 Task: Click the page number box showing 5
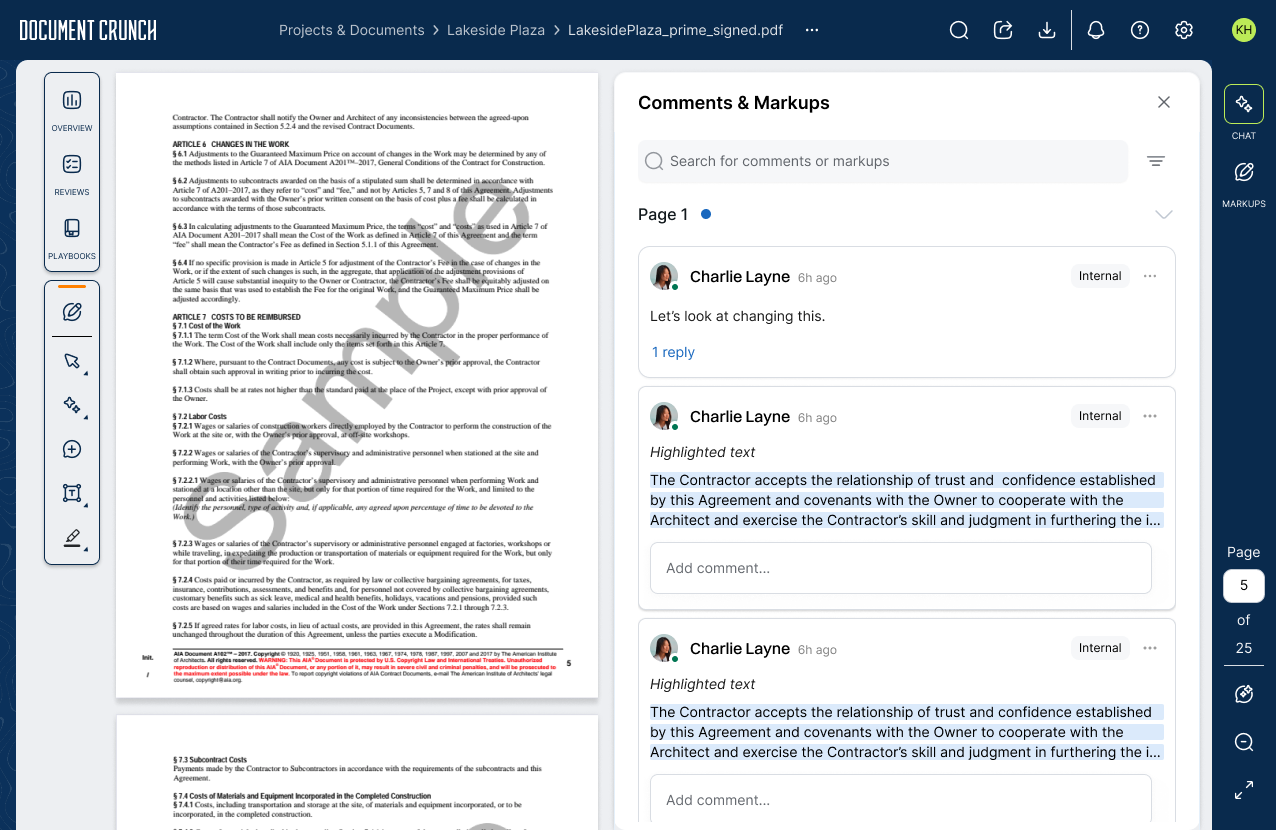click(x=1244, y=586)
